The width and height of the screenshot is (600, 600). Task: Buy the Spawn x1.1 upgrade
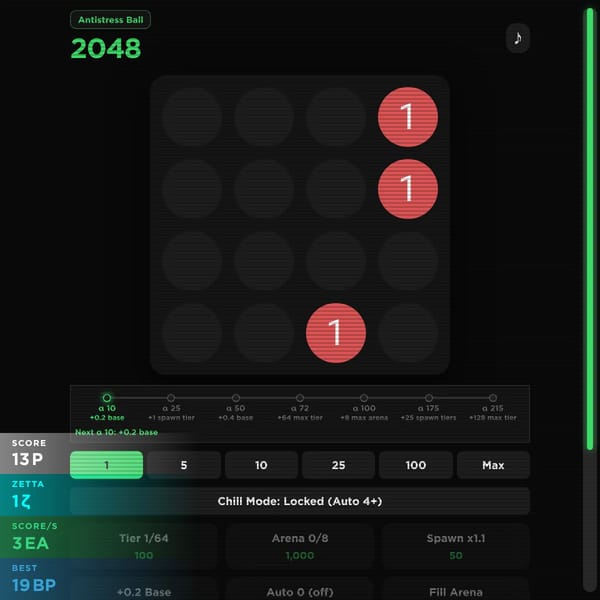tap(455, 546)
